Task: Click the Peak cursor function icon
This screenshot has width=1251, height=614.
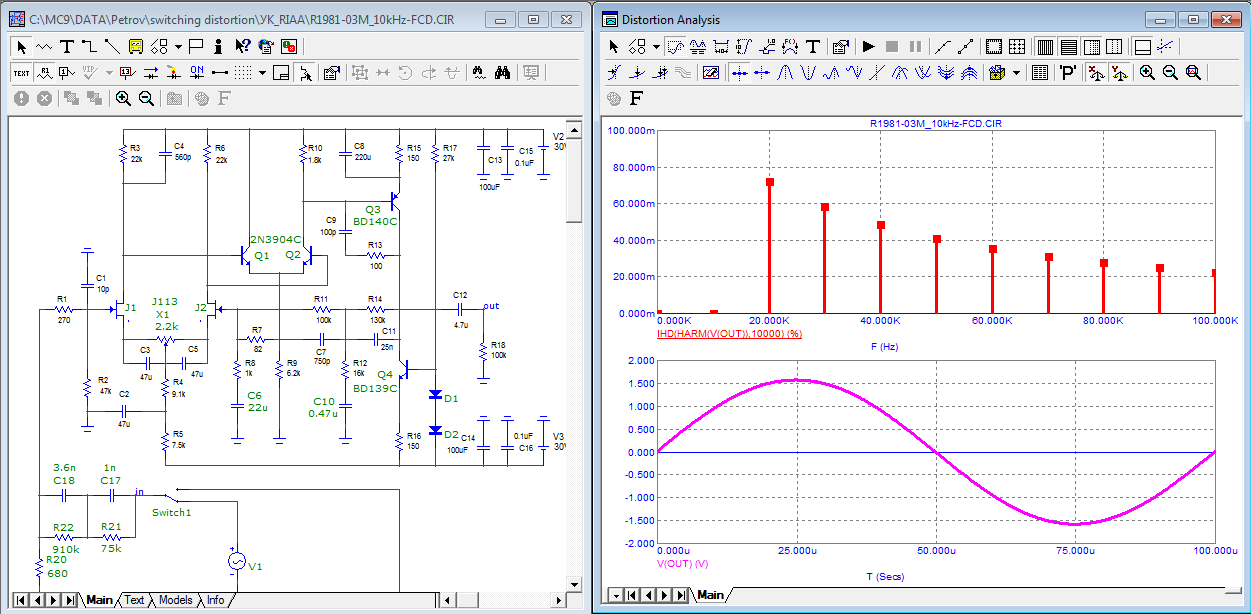Action: tap(786, 72)
